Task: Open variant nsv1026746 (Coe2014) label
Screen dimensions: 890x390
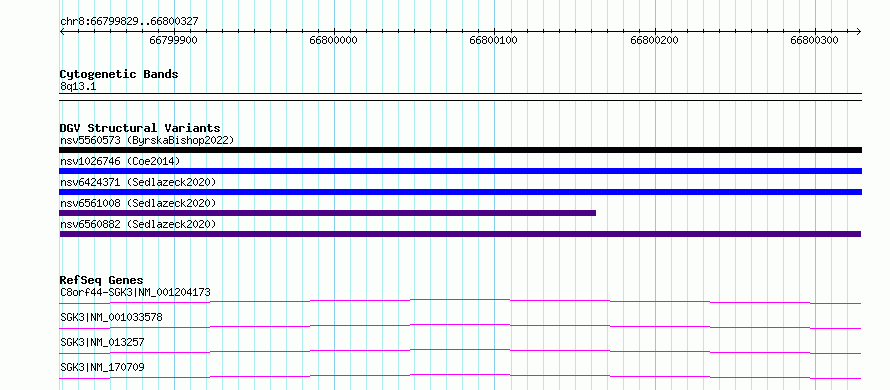Action: (x=120, y=161)
